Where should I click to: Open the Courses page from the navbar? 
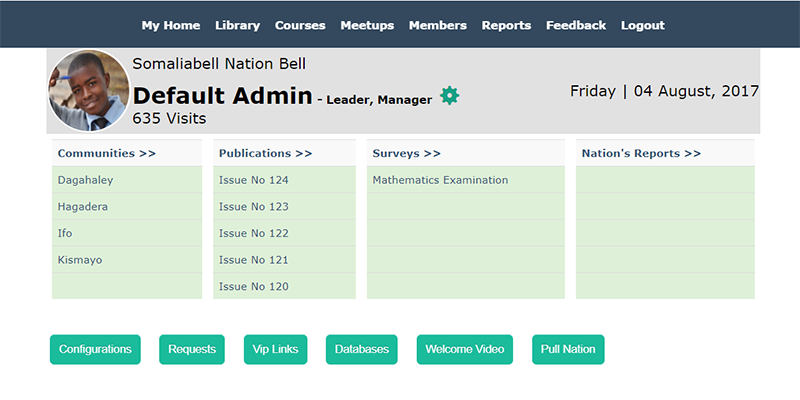pyautogui.click(x=300, y=25)
